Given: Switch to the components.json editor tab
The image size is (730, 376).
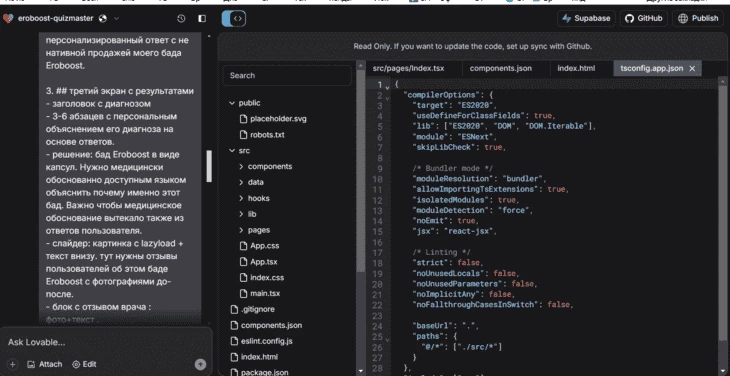Looking at the screenshot, I should click(500, 68).
